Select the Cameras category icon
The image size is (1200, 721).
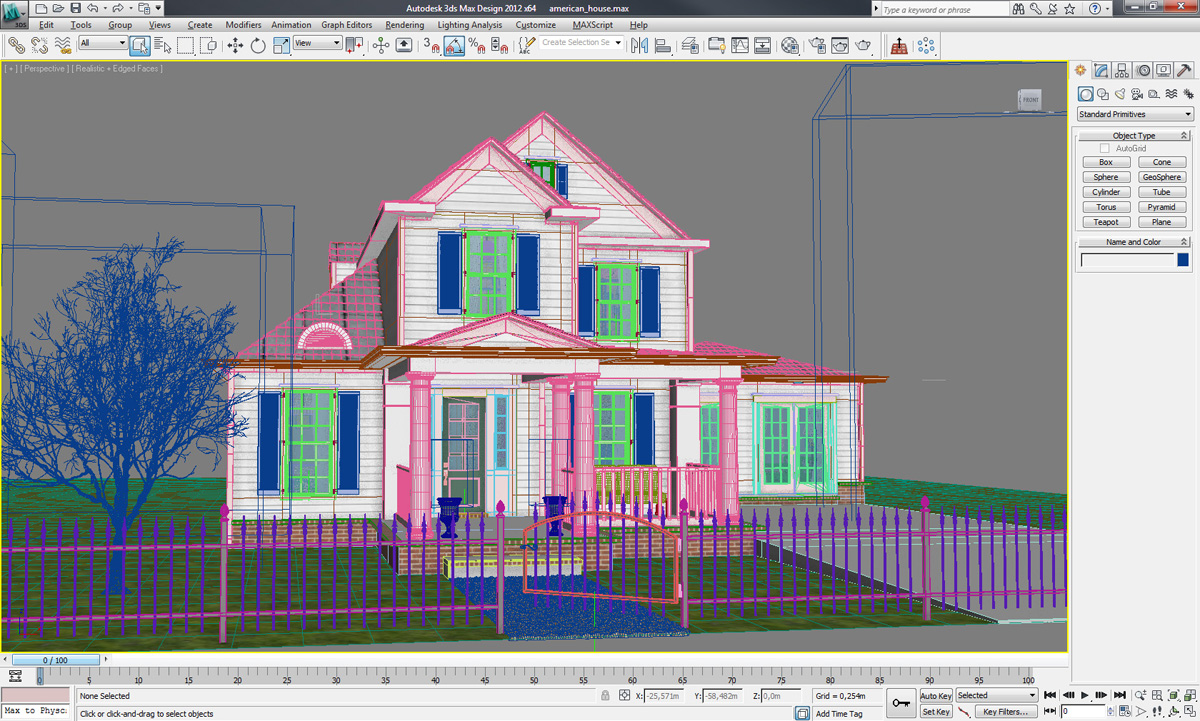point(1137,94)
